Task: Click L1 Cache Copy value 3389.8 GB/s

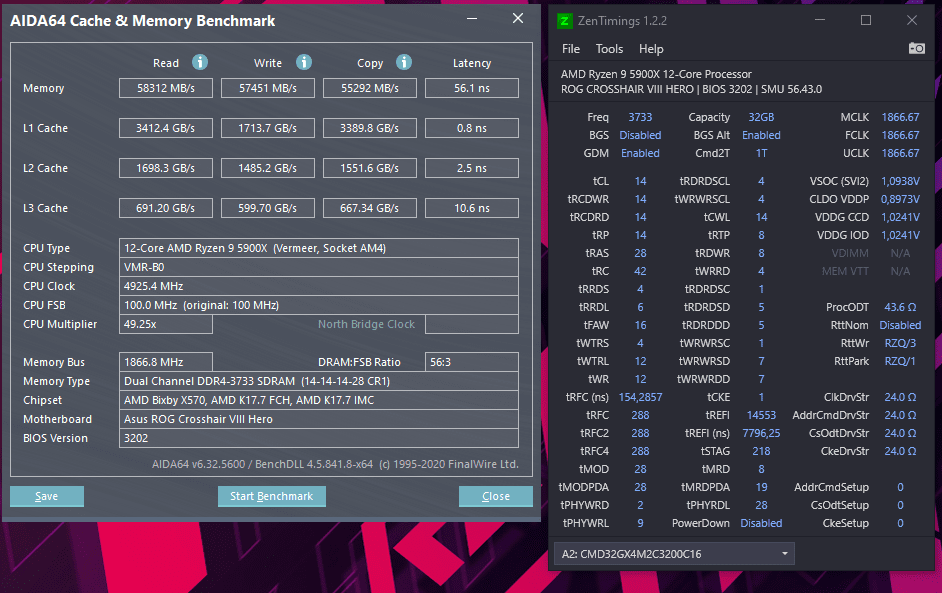Action: (x=370, y=128)
